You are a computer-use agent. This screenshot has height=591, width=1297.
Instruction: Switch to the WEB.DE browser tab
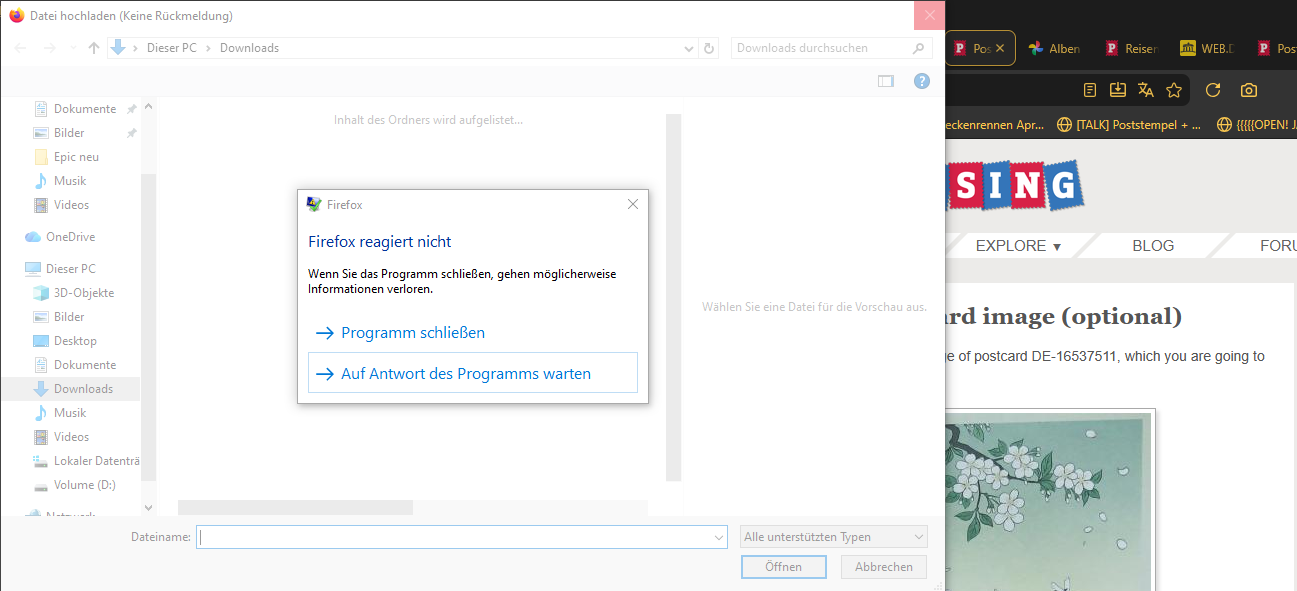tap(1206, 48)
